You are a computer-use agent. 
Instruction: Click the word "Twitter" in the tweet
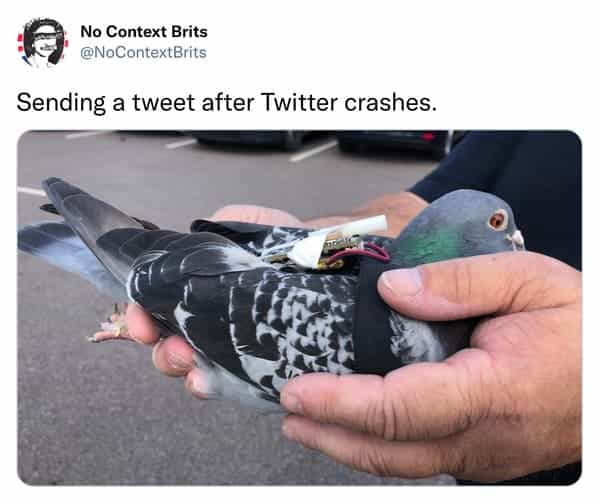tap(300, 102)
